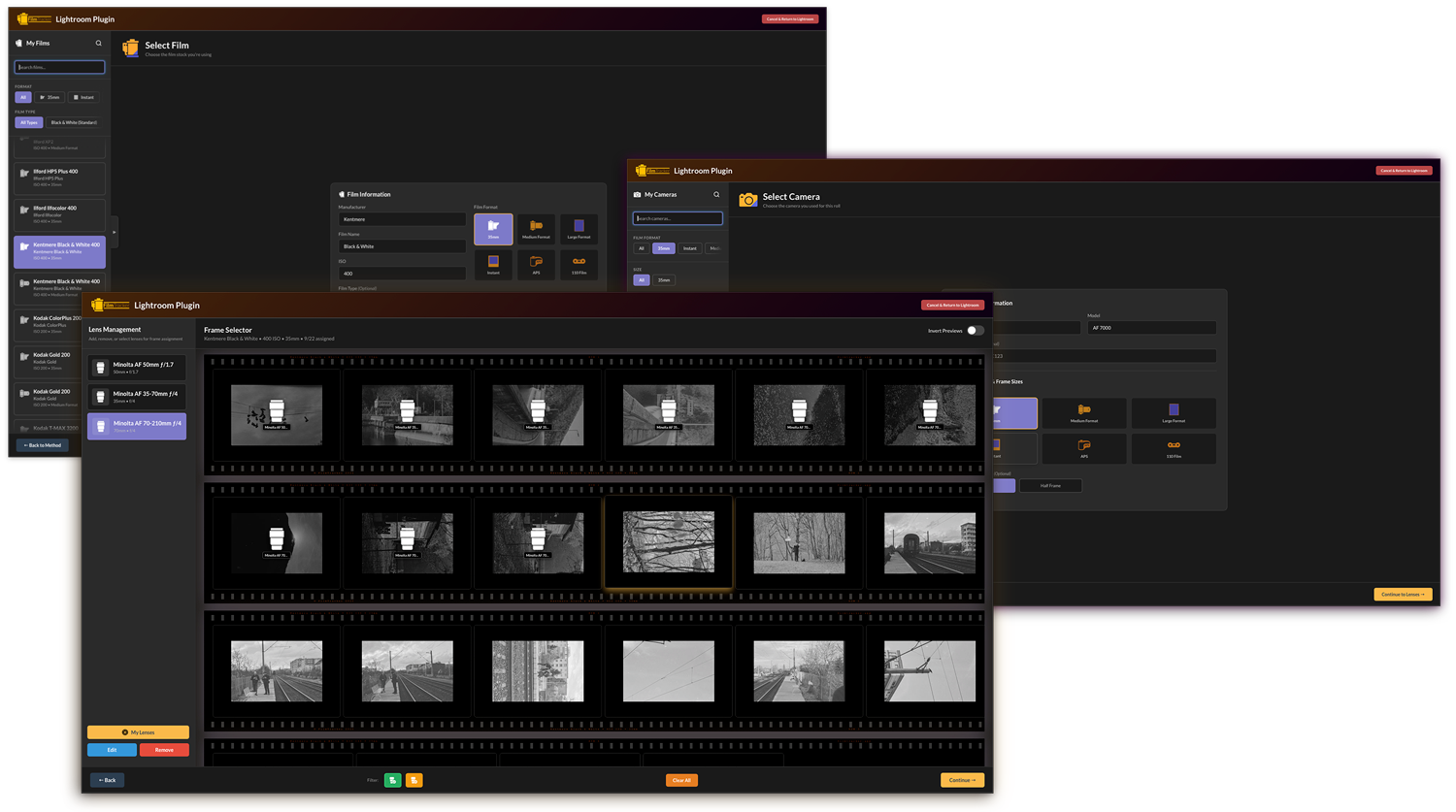Click the Clear All button

(681, 779)
